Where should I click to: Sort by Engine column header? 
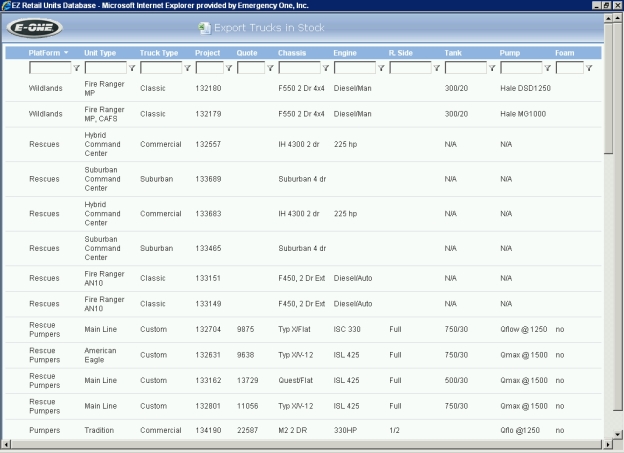pyautogui.click(x=345, y=53)
